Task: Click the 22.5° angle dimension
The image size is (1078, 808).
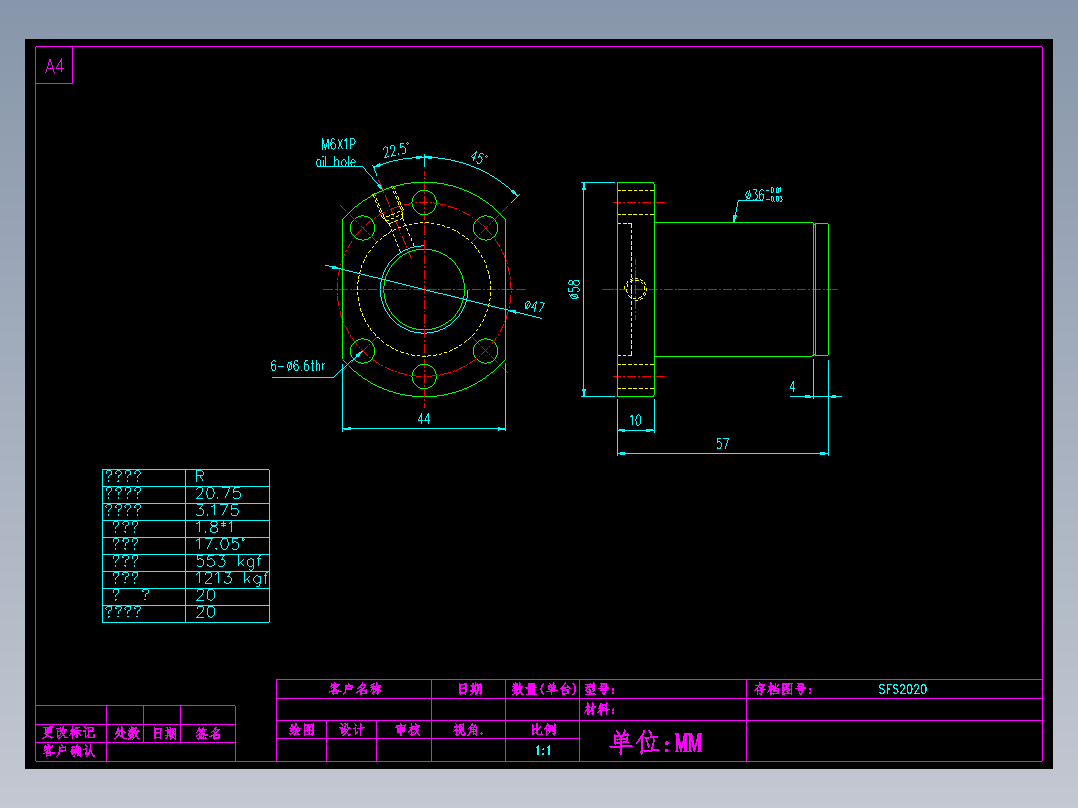Action: click(x=396, y=150)
